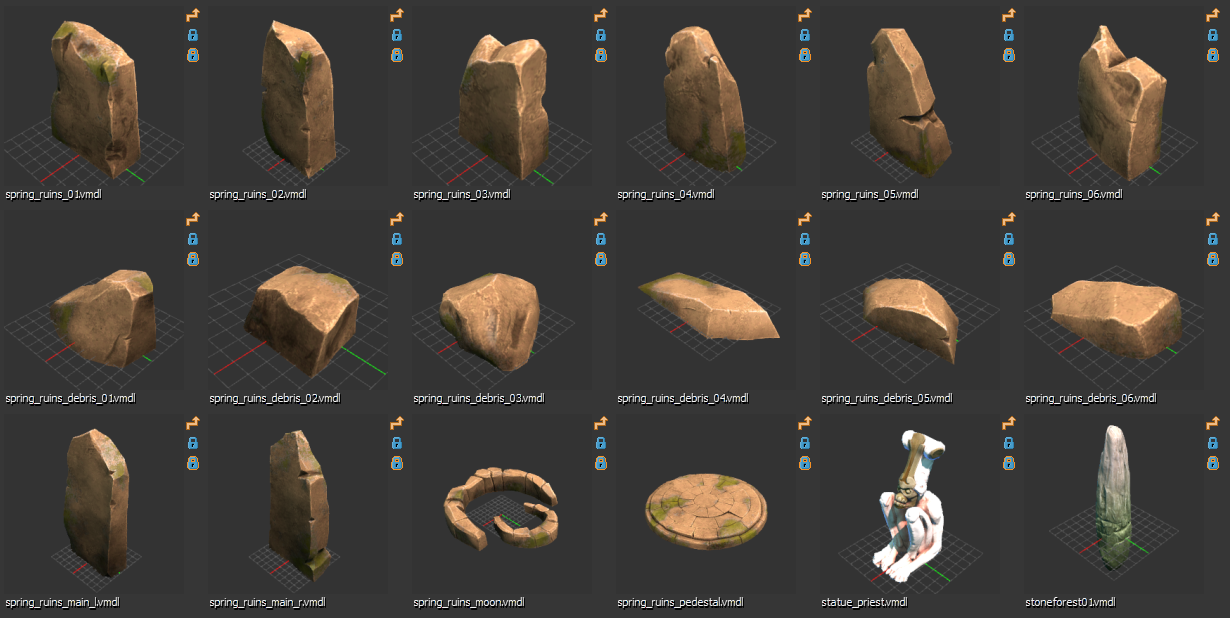Click the orange arrow icon beside spring_ruins_debris_06.vmdl
The width and height of the screenshot is (1230, 618).
click(x=1213, y=220)
